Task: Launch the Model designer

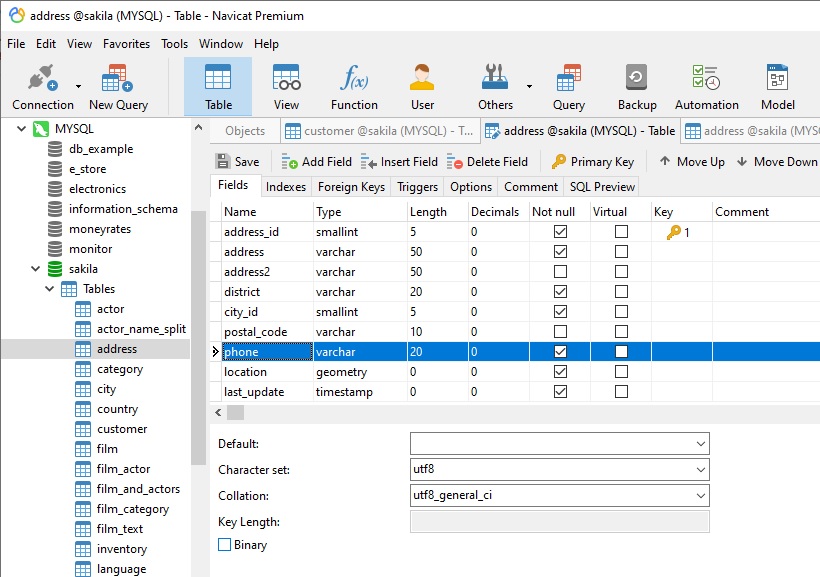Action: 777,85
